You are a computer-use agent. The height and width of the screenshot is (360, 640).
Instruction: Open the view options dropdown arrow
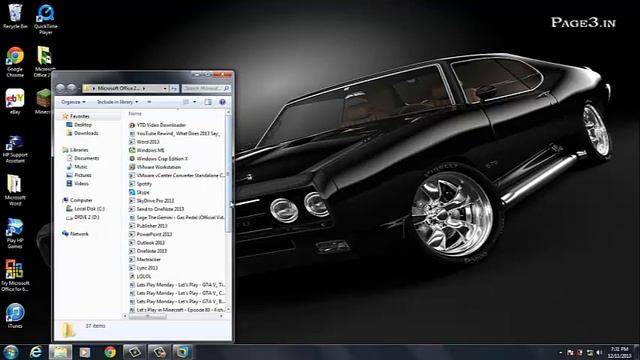tap(195, 102)
